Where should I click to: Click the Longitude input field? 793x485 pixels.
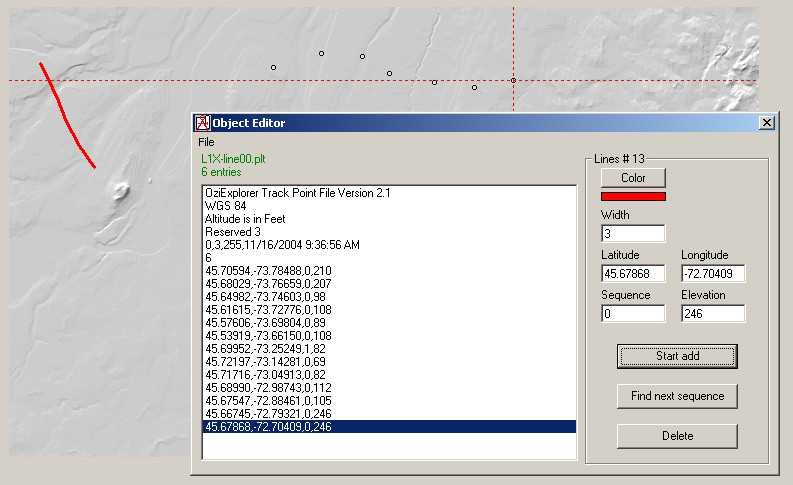click(x=712, y=273)
